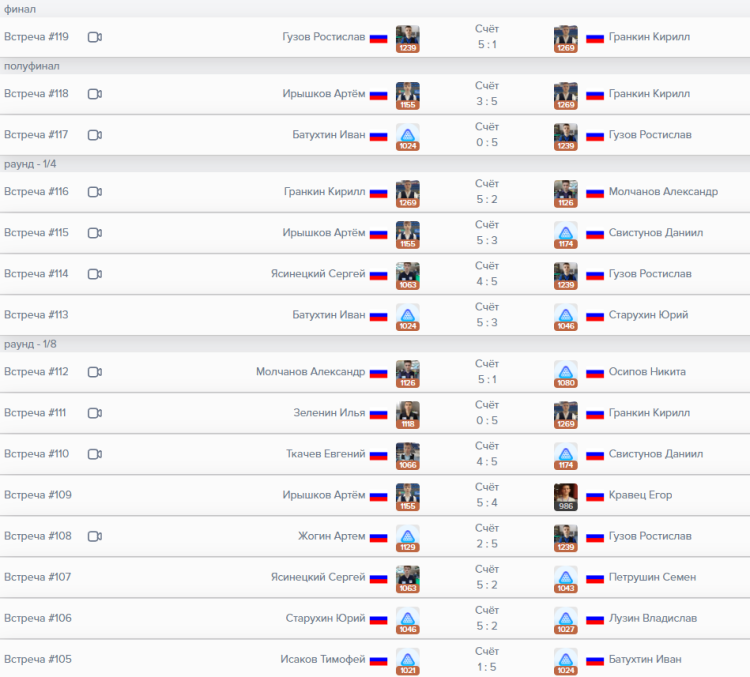Click the camera icon for Встреча #108
Screen dimensions: 750x677
pyautogui.click(x=95, y=536)
